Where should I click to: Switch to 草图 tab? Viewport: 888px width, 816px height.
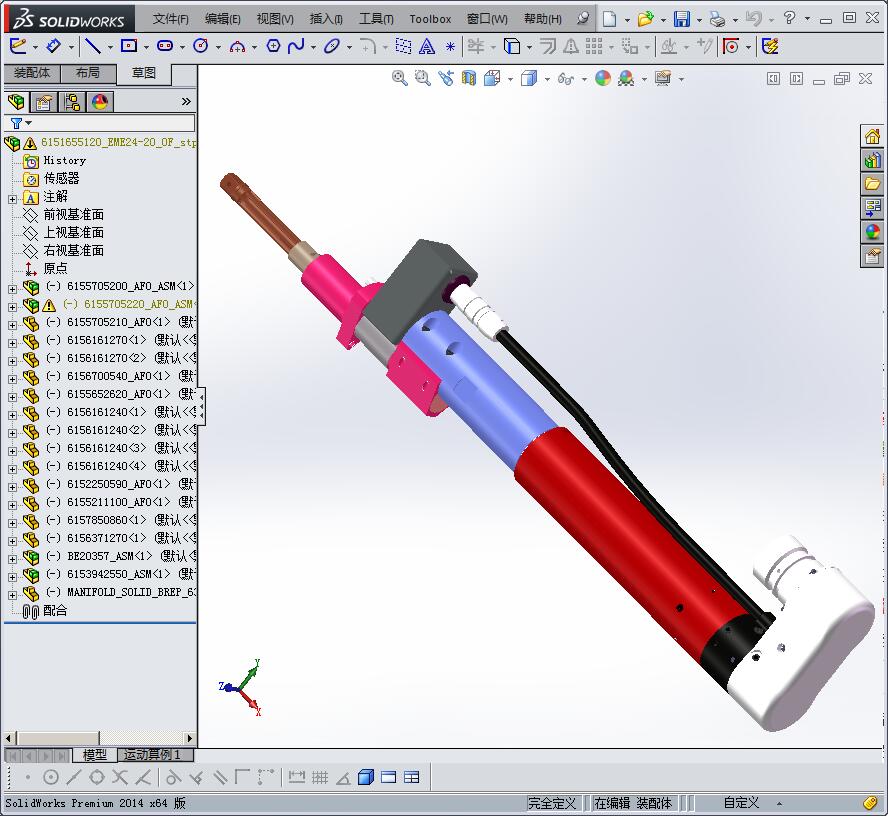(x=143, y=74)
